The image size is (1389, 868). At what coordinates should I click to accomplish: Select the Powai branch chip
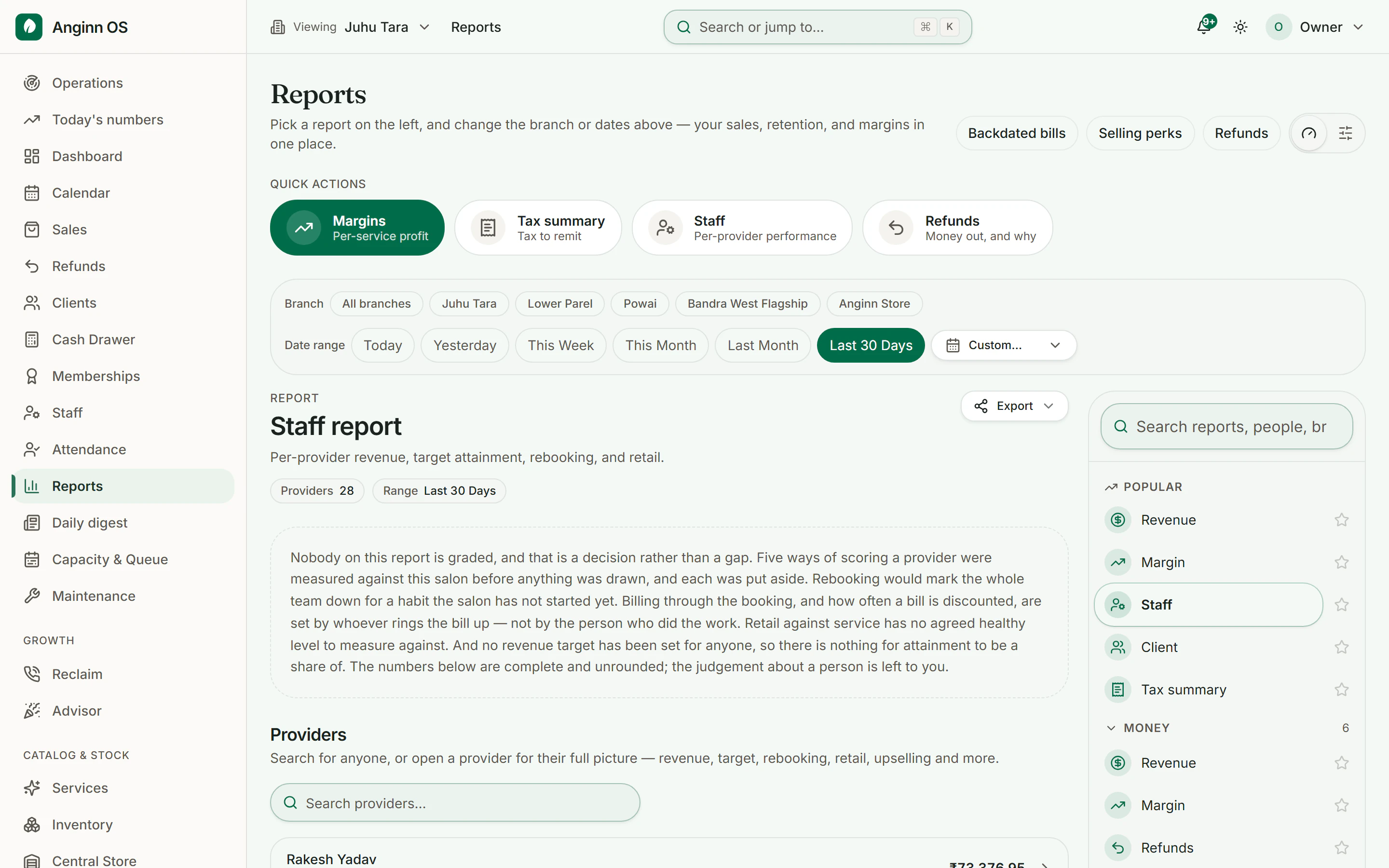(x=640, y=304)
